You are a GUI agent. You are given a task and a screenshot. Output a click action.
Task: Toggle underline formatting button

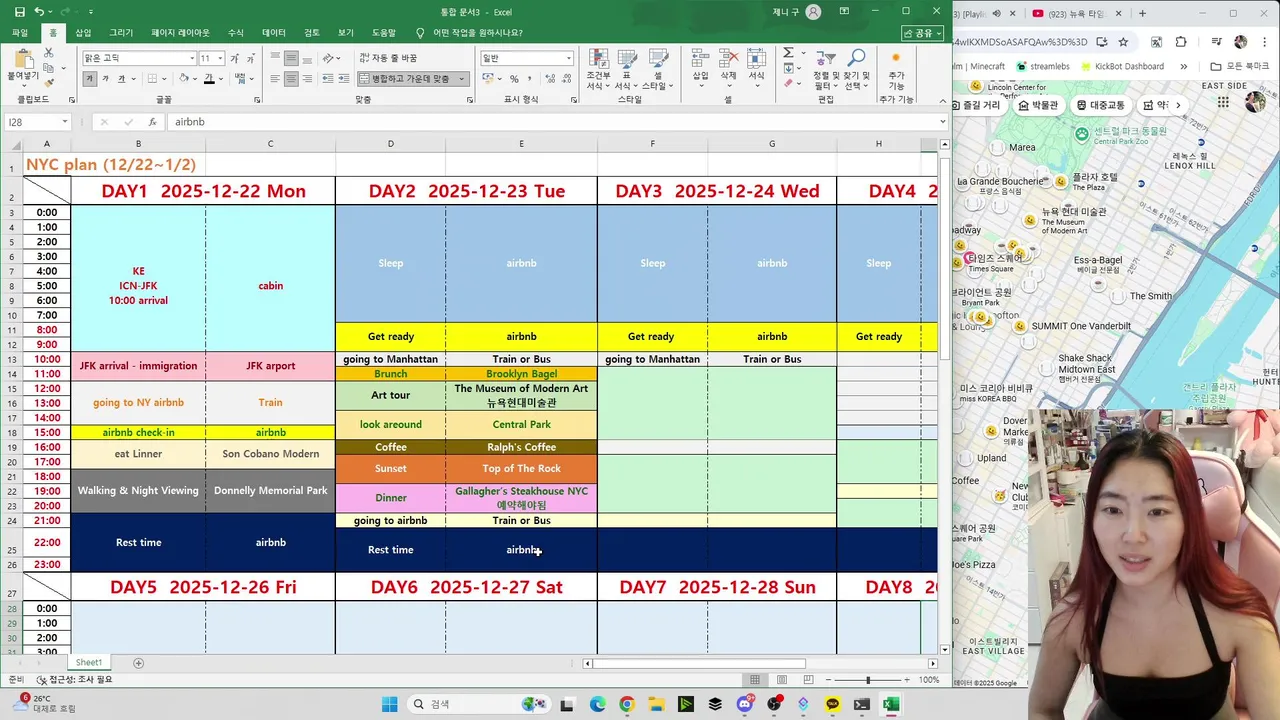(121, 79)
